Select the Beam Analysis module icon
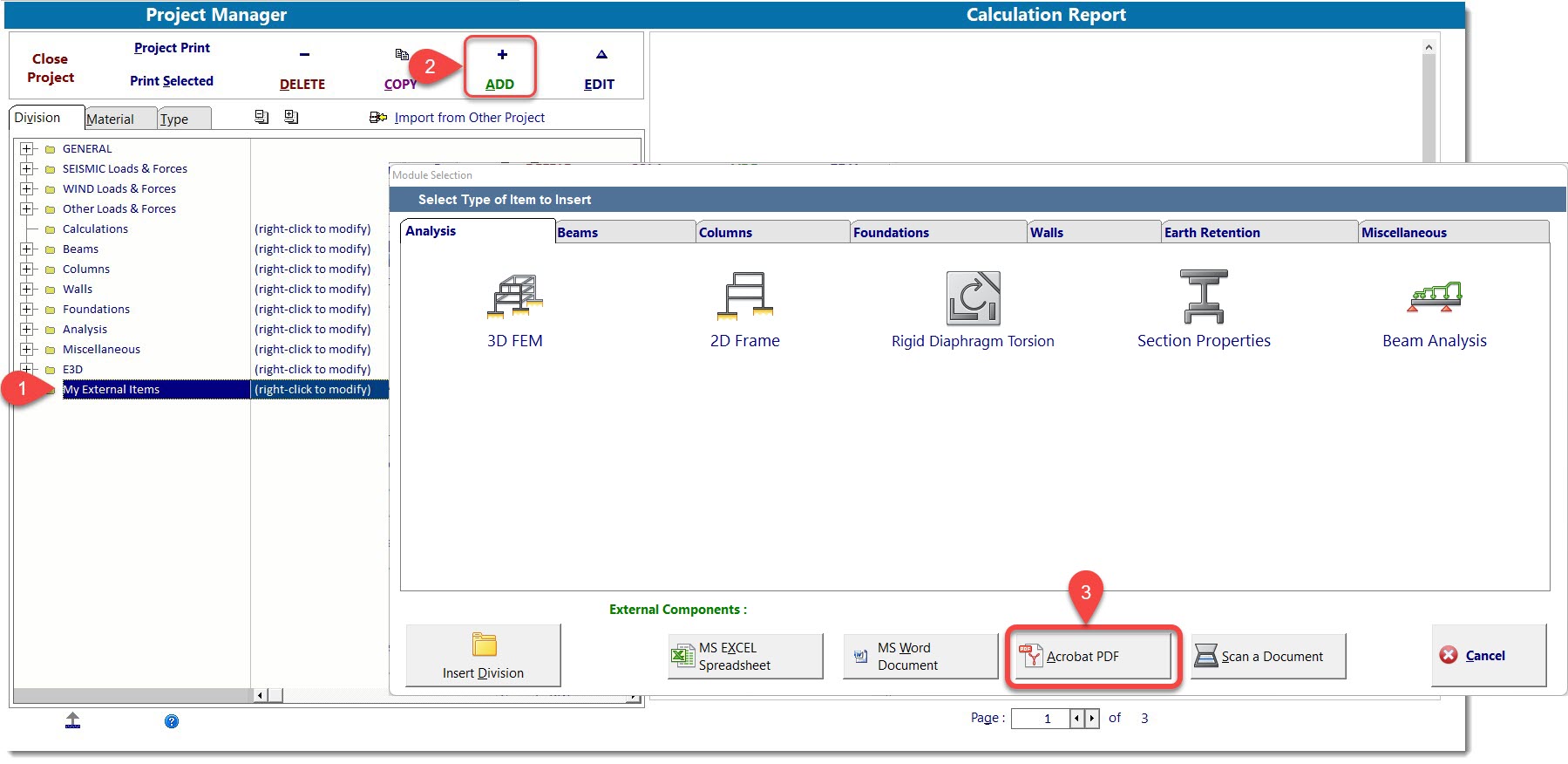1568x764 pixels. coord(1434,298)
